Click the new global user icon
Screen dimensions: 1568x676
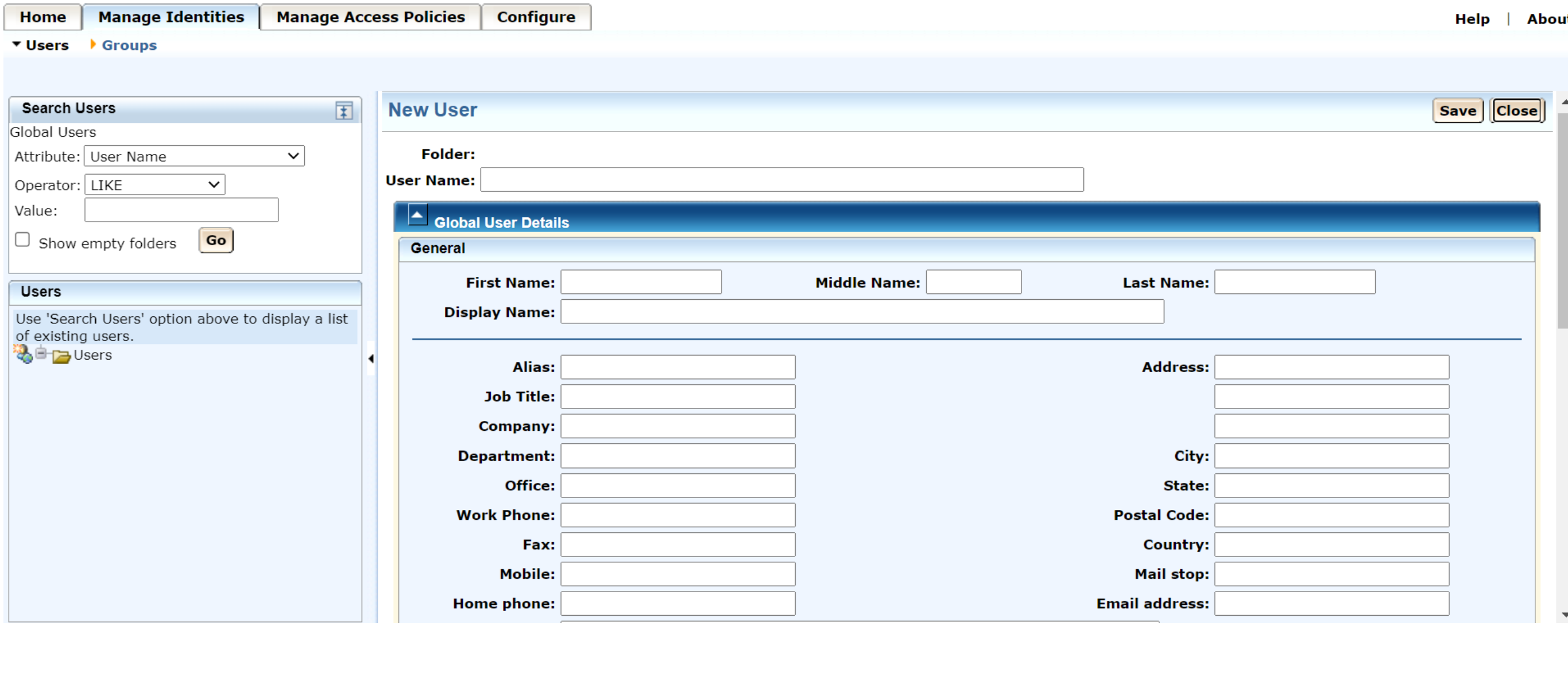[23, 354]
